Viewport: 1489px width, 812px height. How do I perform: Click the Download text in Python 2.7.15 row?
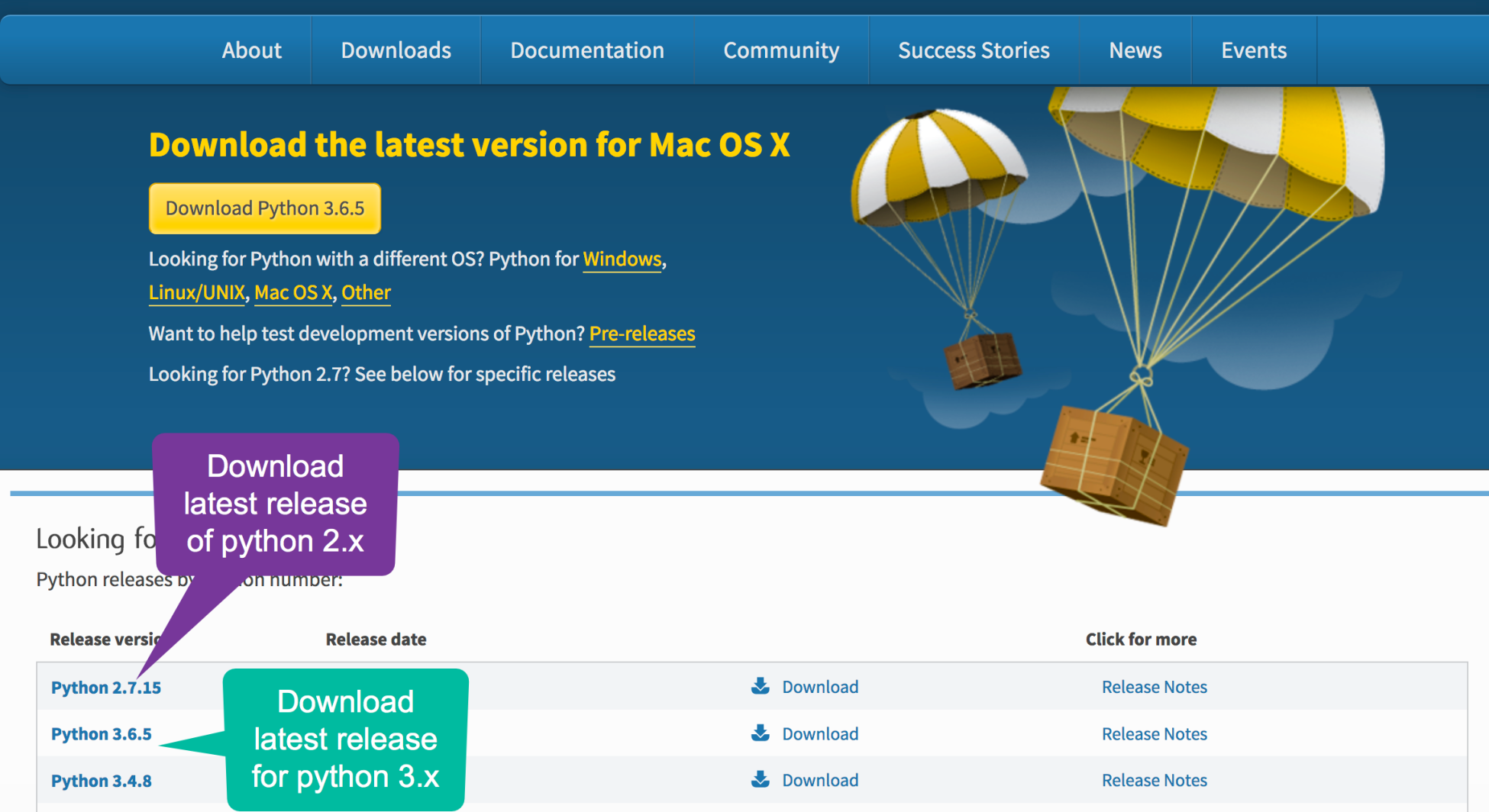coord(820,687)
